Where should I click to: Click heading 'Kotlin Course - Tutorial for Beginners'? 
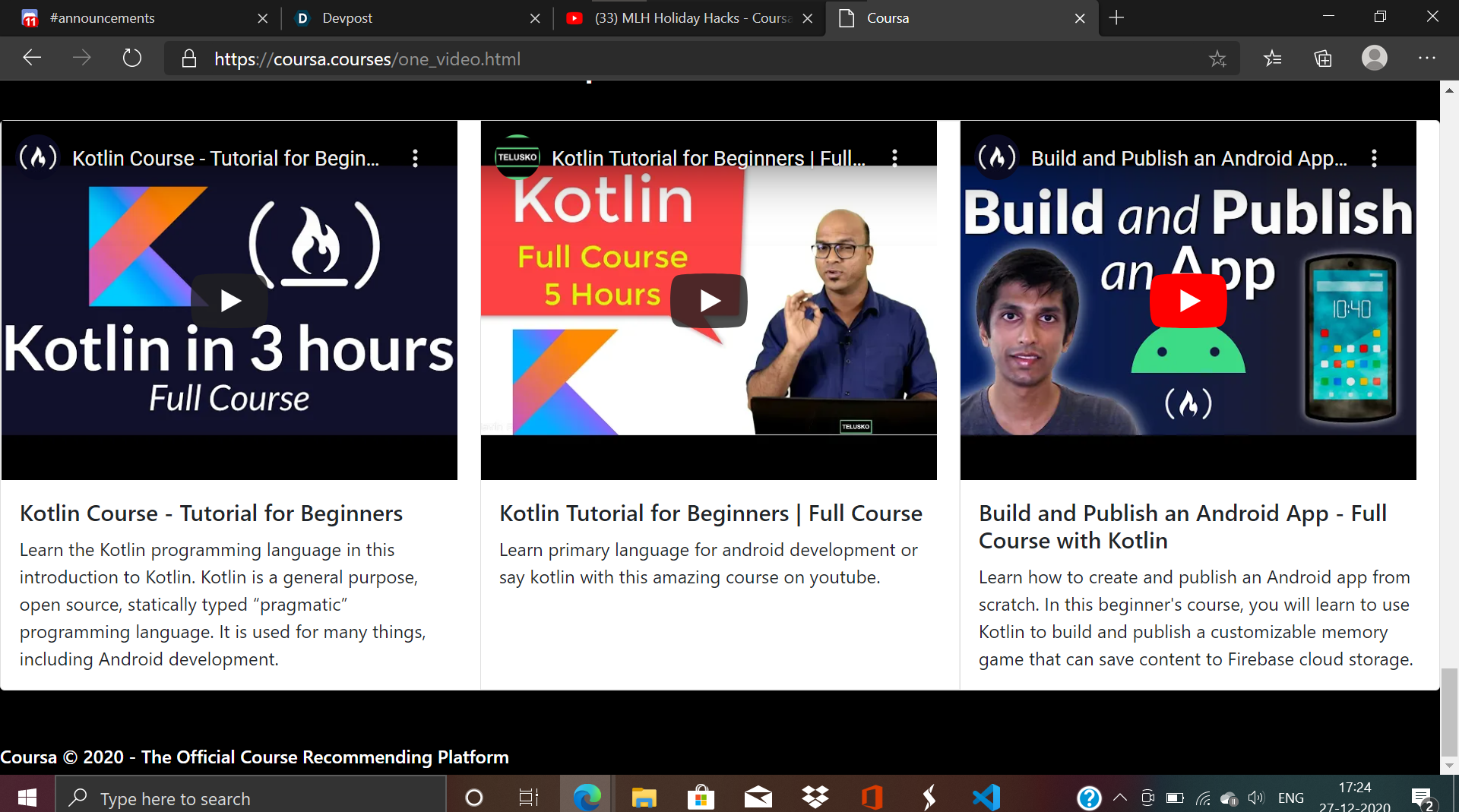pos(211,513)
